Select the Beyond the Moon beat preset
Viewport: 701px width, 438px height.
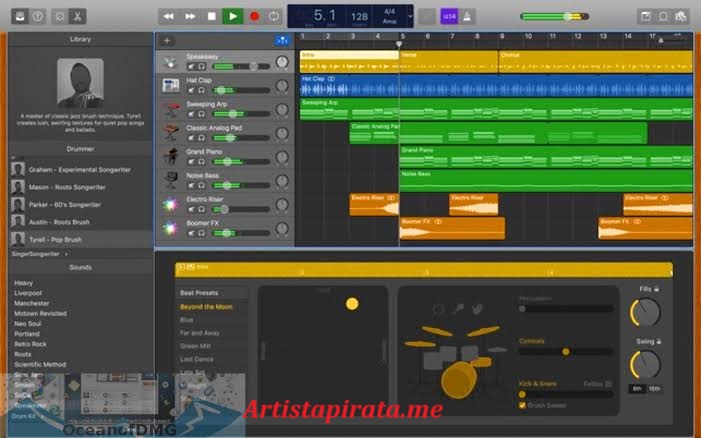pyautogui.click(x=206, y=307)
